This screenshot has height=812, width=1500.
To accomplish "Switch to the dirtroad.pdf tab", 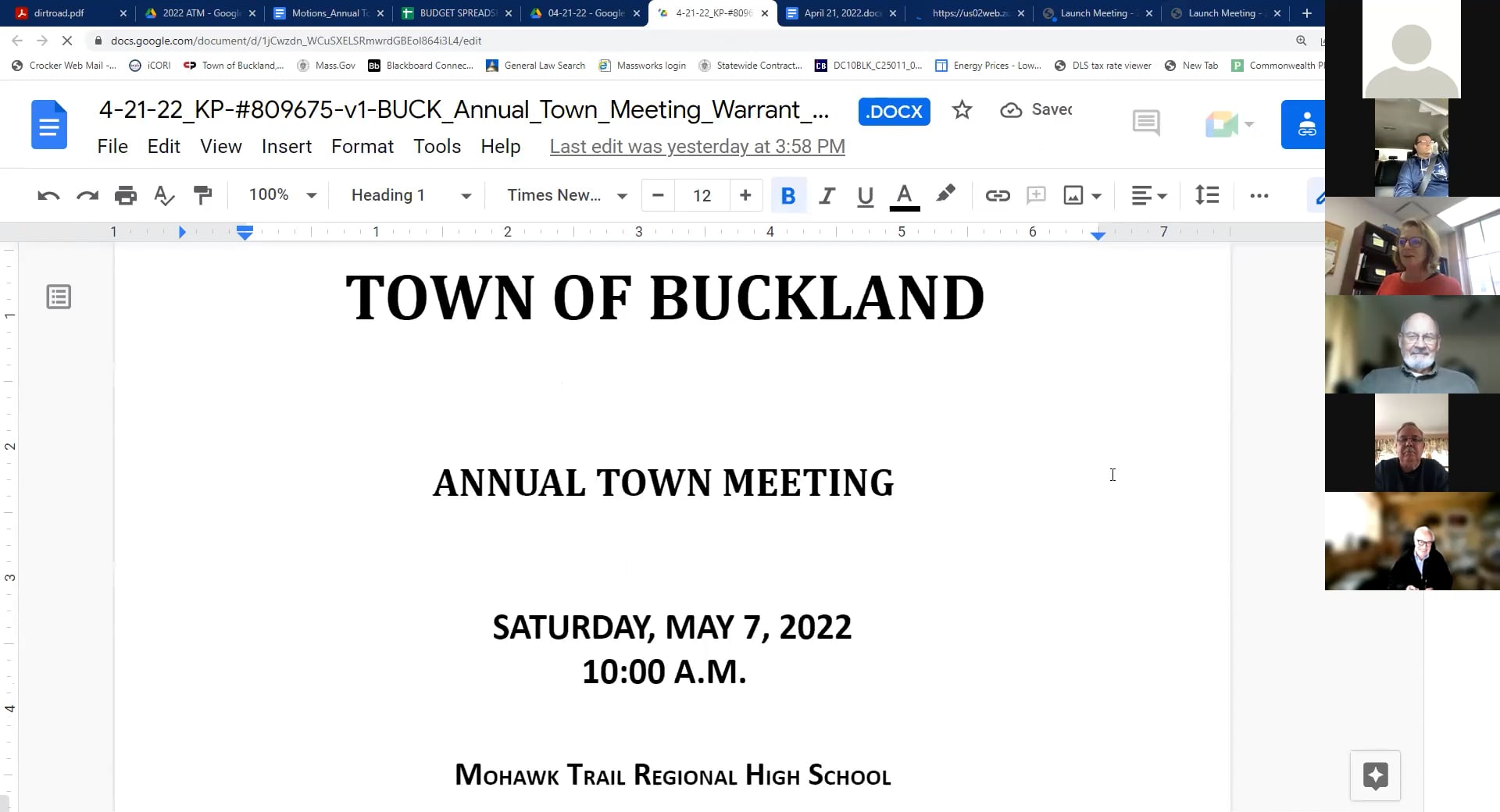I will (70, 13).
